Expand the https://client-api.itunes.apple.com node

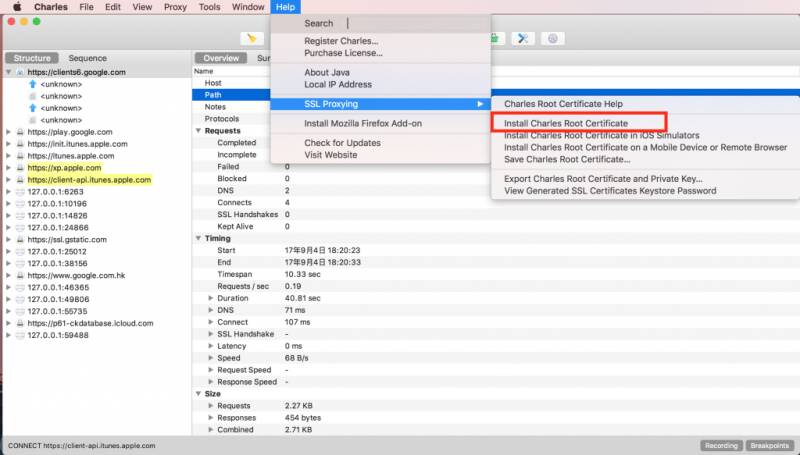coord(8,180)
